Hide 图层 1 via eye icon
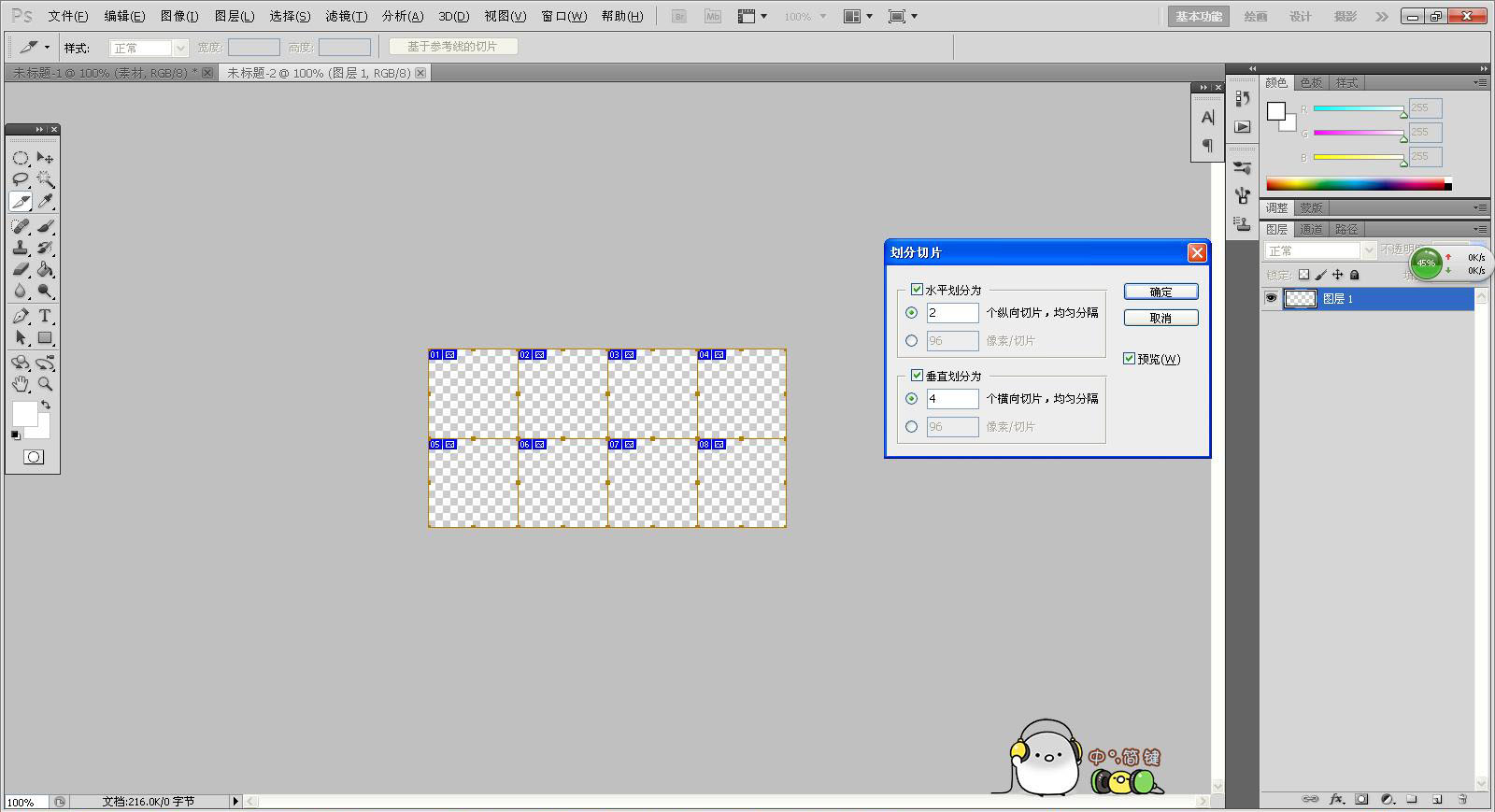This screenshot has width=1495, height=812. (1271, 299)
